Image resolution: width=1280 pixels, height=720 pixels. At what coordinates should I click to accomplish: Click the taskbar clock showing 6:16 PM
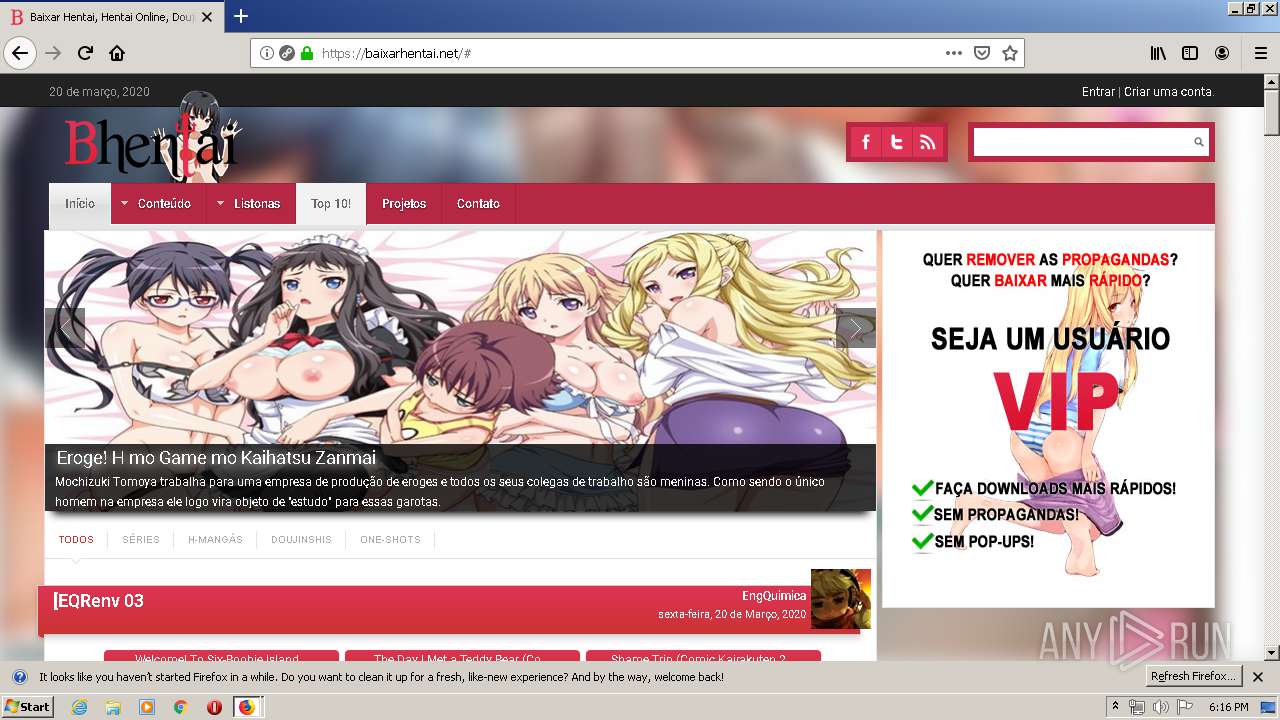(1228, 707)
